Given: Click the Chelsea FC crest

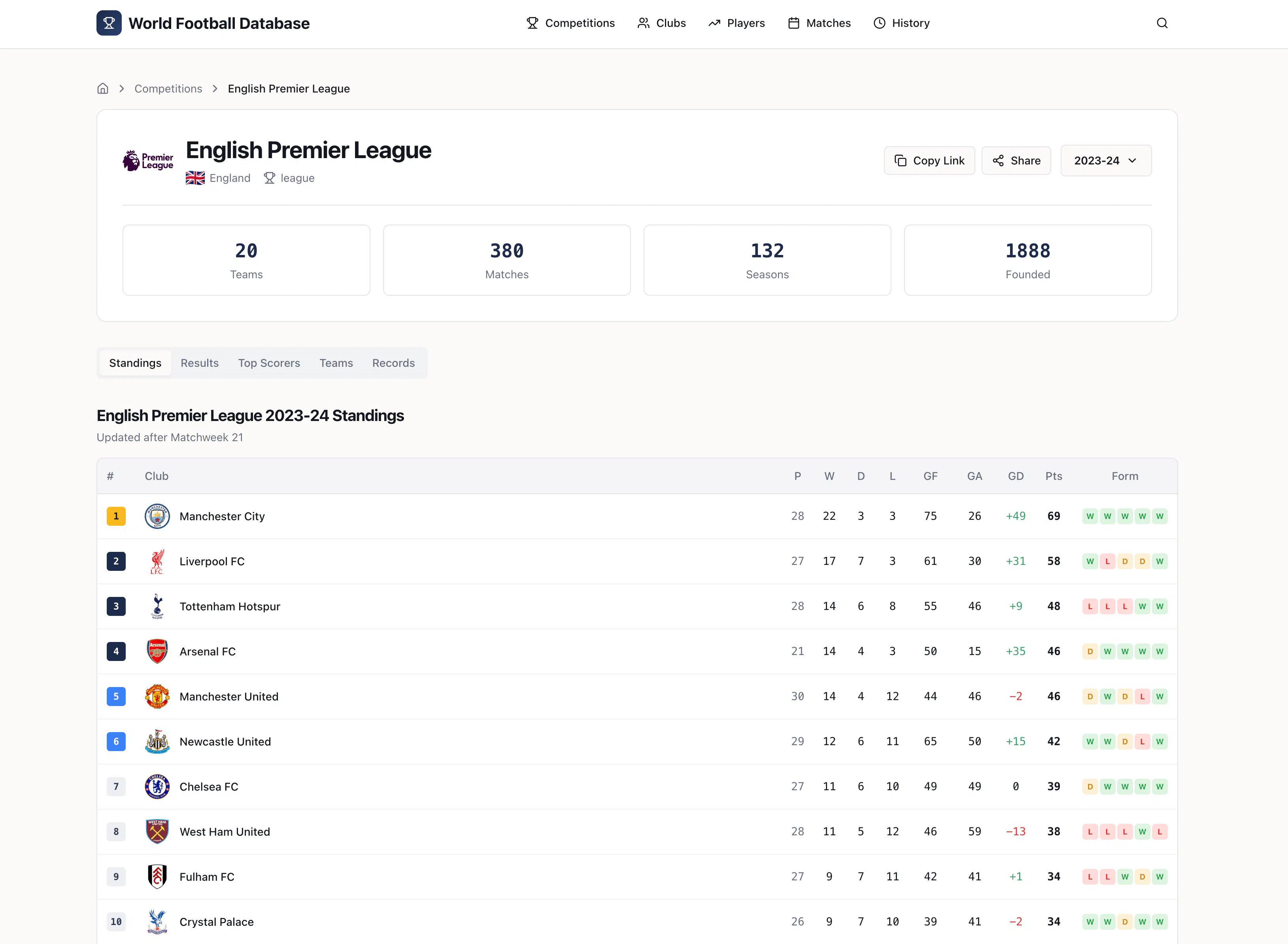Looking at the screenshot, I should [x=157, y=787].
